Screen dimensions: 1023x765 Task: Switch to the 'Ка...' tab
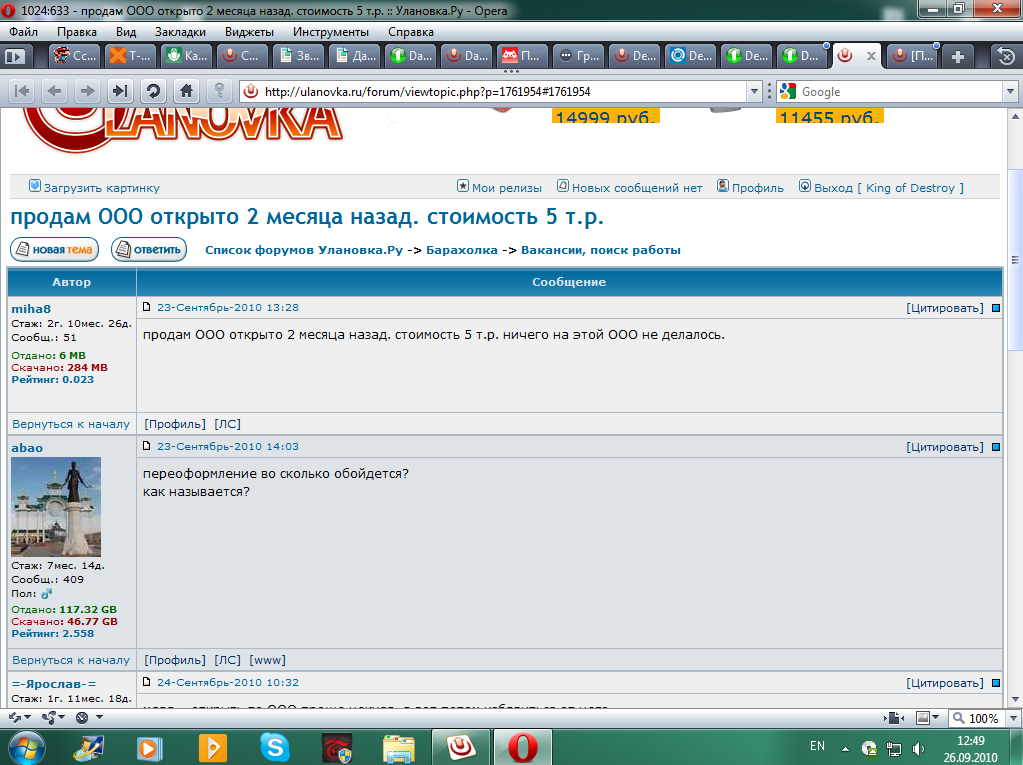click(x=187, y=56)
